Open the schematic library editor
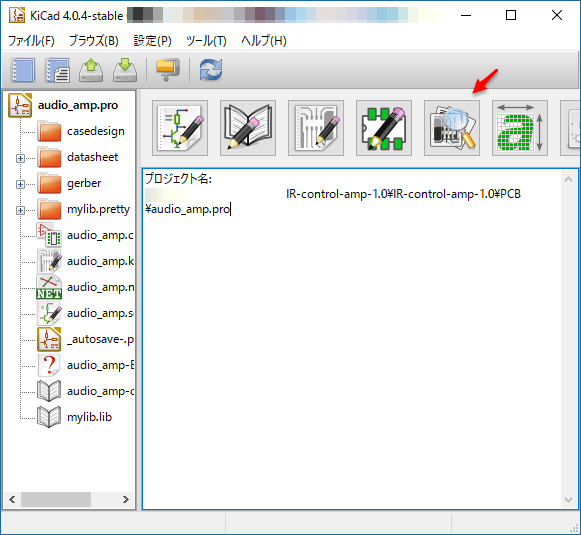Viewport: 581px width, 535px height. click(x=248, y=128)
